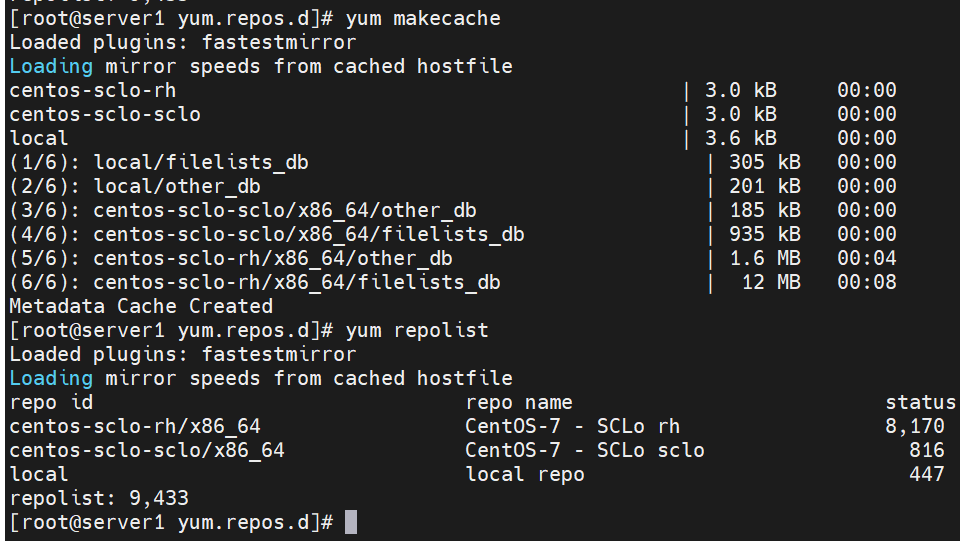Click the 'local repo' repo name
Viewport: 960px width, 541px height.
click(525, 474)
